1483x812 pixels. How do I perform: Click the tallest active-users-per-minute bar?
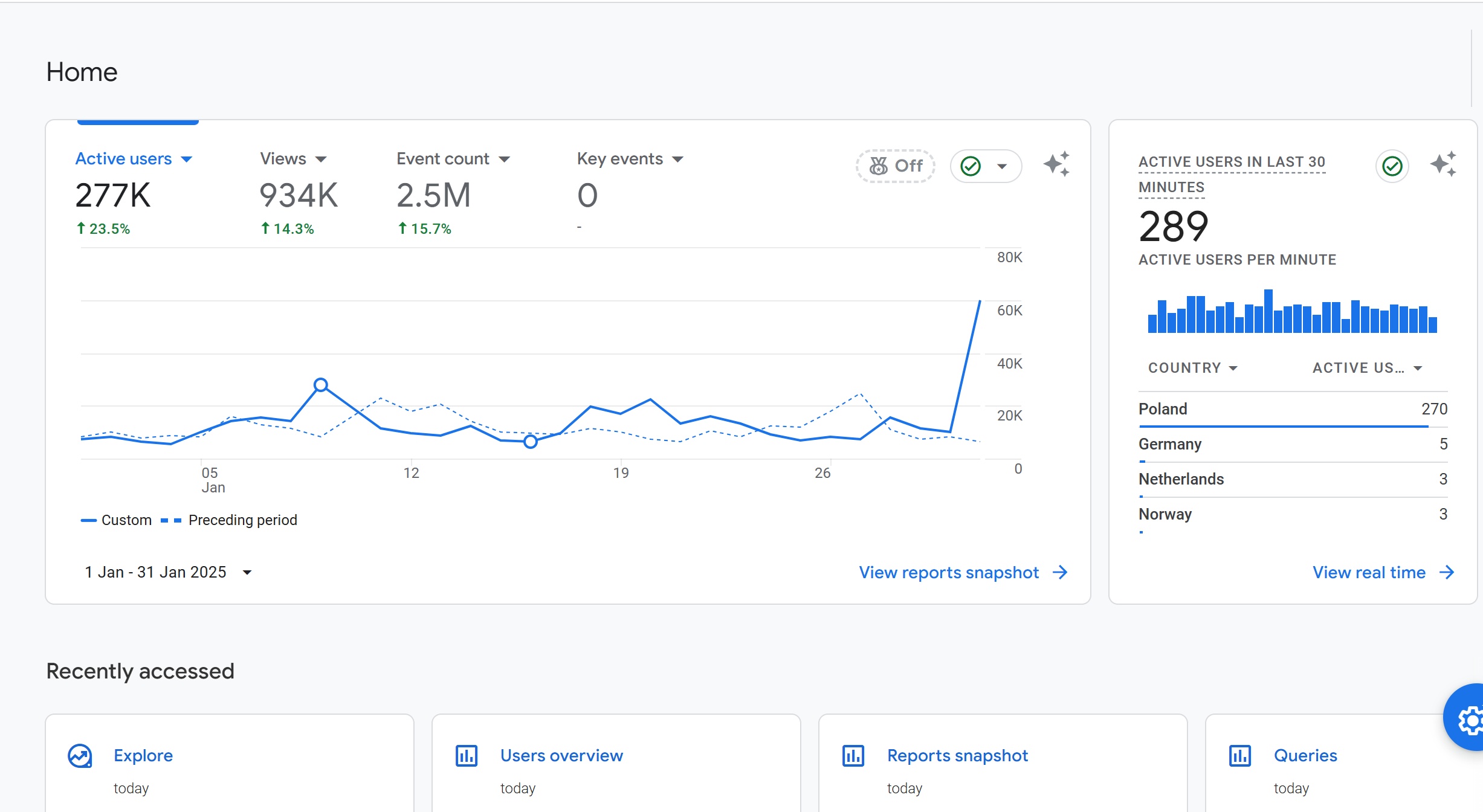point(1268,311)
